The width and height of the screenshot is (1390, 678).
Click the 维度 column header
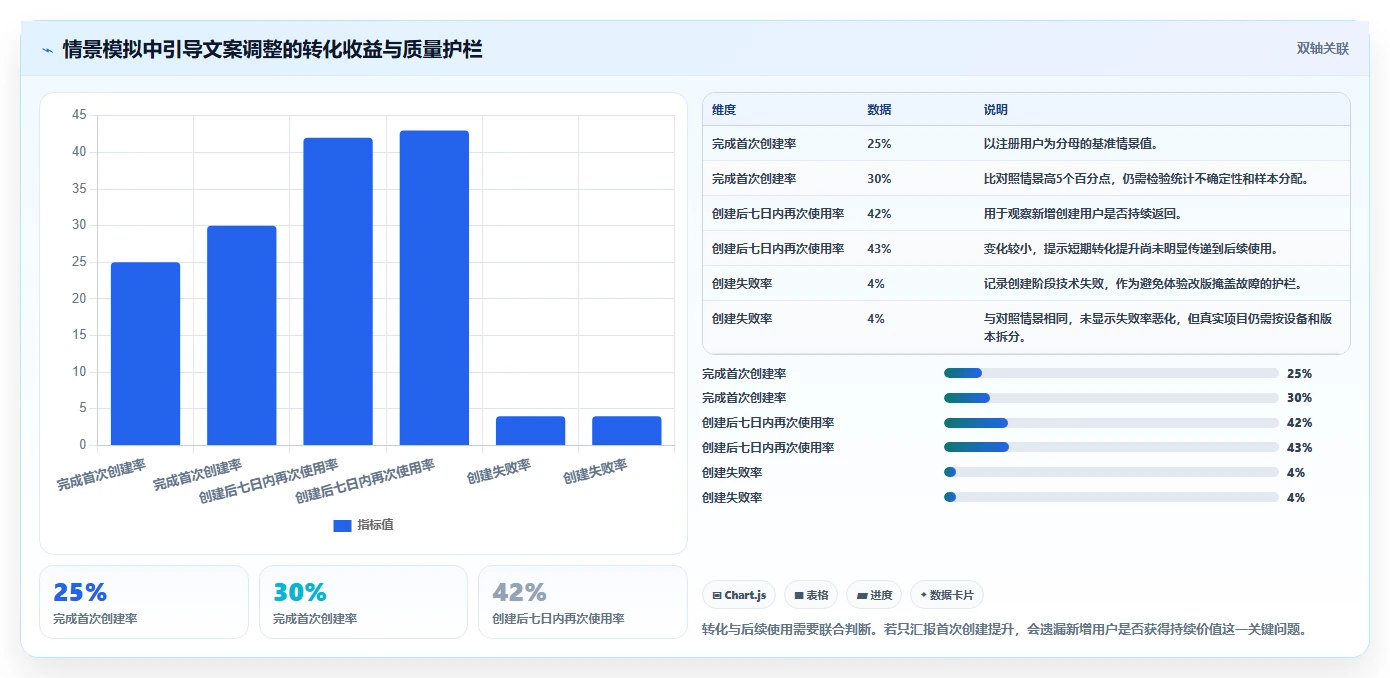point(724,110)
